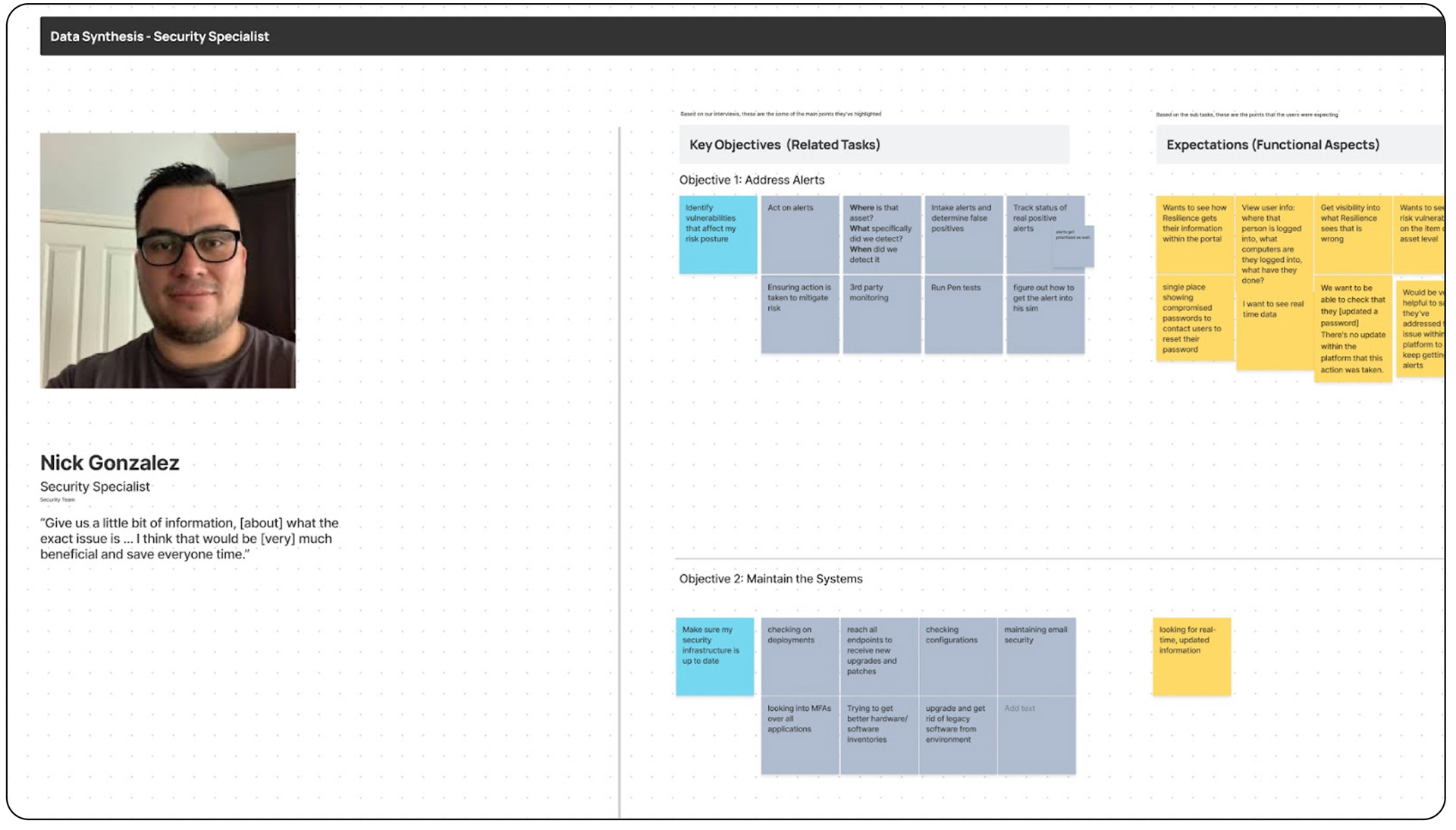Viewport: 1456px width, 830px height.
Task: Click the empty 'Add text' sticky note
Action: [x=1036, y=736]
